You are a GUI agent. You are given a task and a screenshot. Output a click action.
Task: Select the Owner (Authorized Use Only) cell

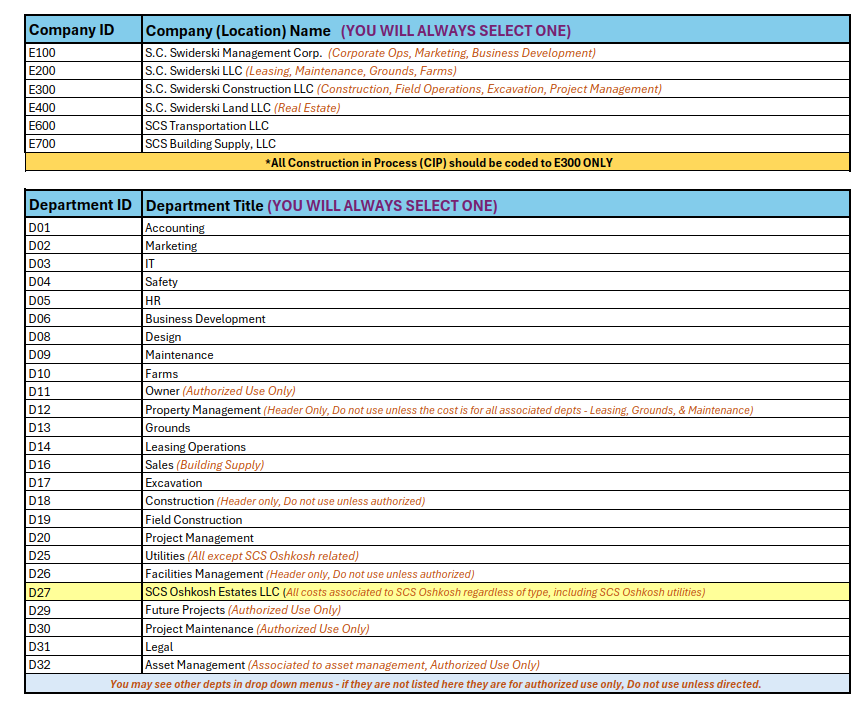point(496,391)
